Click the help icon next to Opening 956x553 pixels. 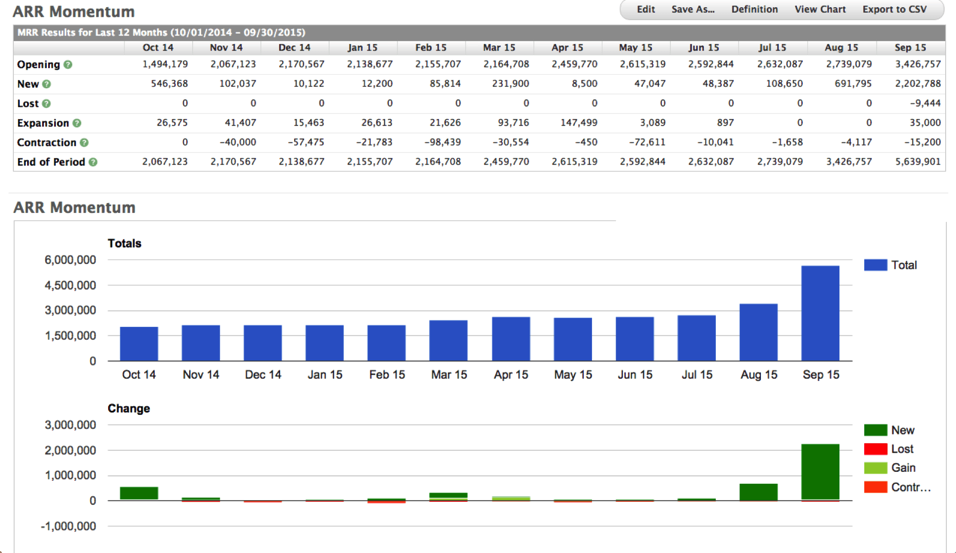(x=69, y=65)
